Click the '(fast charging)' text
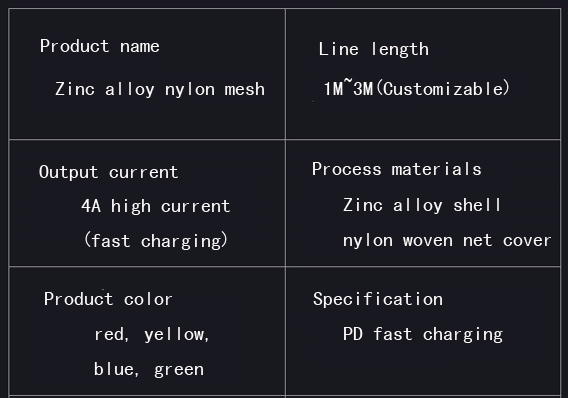568x398 pixels. (156, 241)
